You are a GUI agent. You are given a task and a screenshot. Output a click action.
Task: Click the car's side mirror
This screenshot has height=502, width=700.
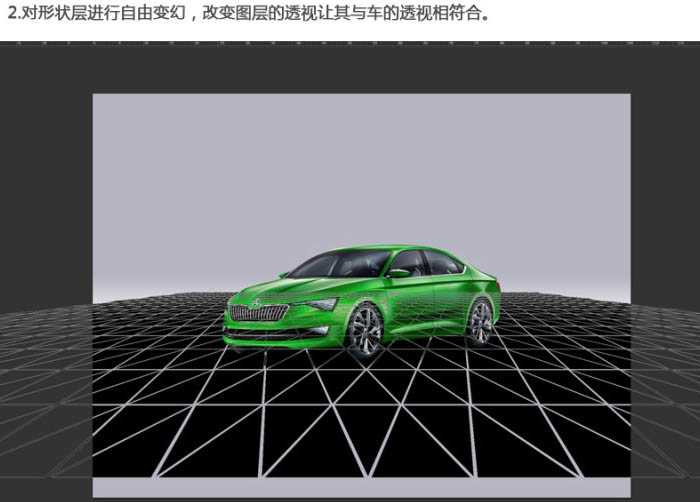click(399, 272)
